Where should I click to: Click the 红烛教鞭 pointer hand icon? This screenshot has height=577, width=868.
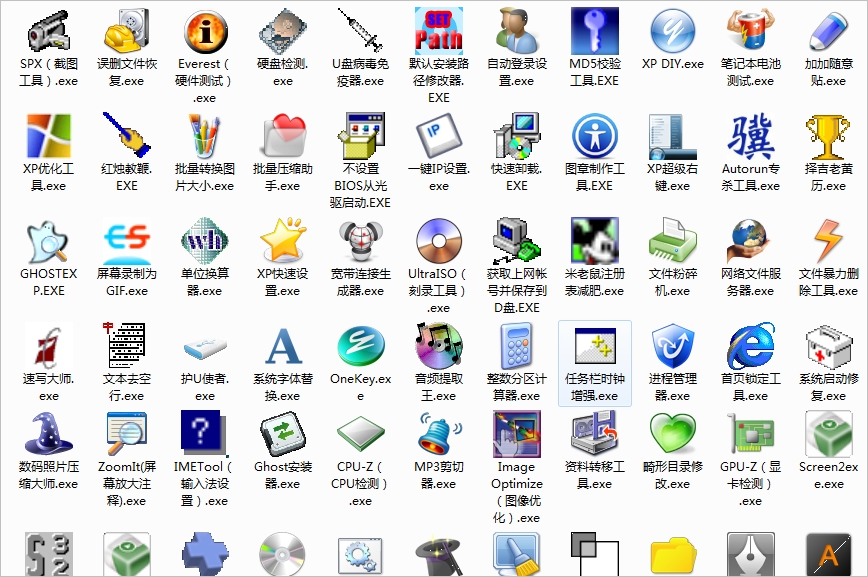pos(127,136)
